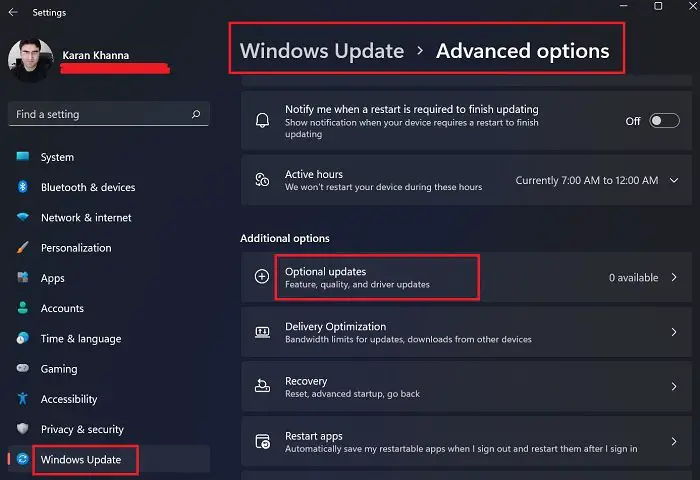Maximize the Settings window
This screenshot has height=480, width=700.
click(658, 6)
